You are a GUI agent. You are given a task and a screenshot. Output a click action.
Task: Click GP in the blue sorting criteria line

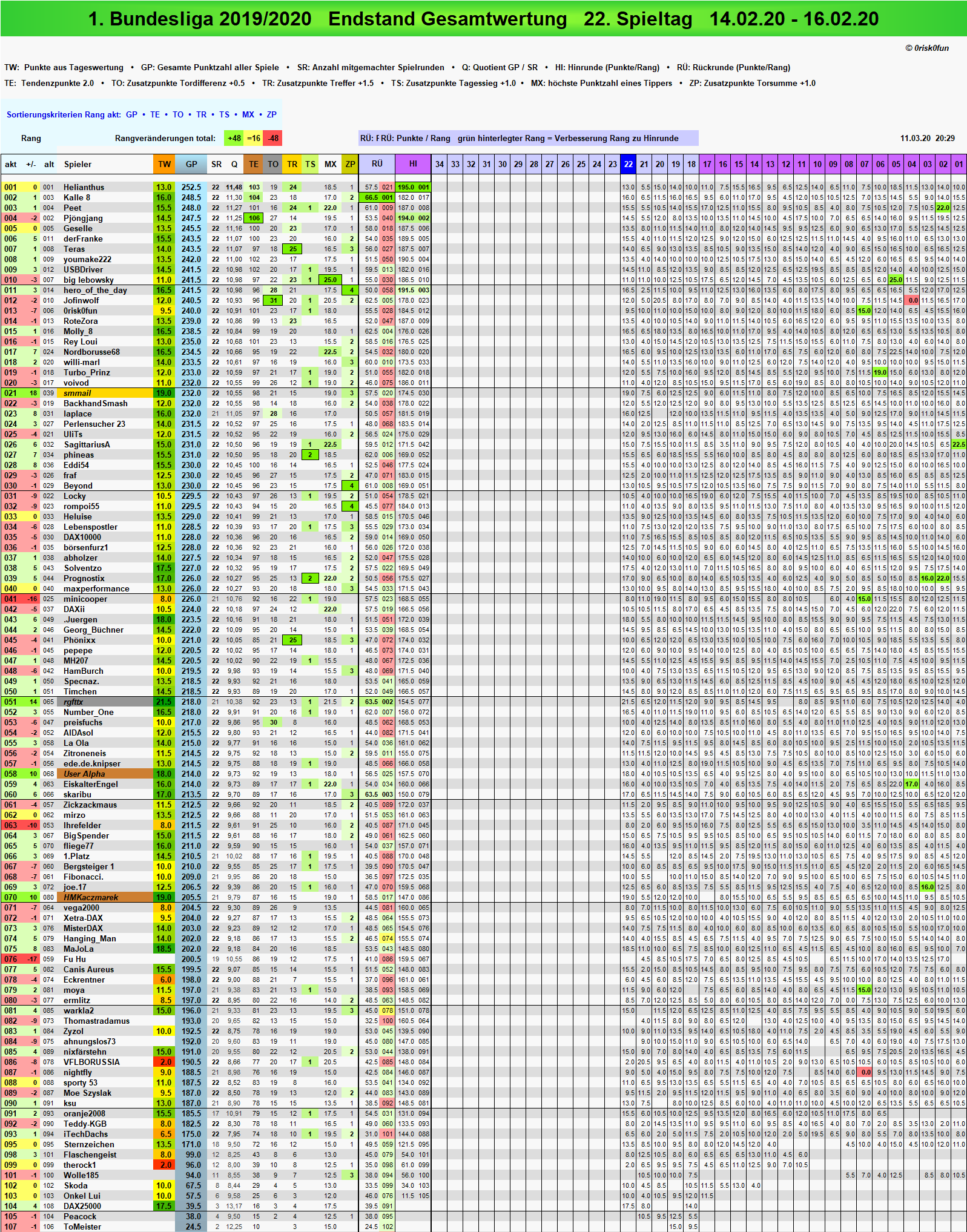131,114
